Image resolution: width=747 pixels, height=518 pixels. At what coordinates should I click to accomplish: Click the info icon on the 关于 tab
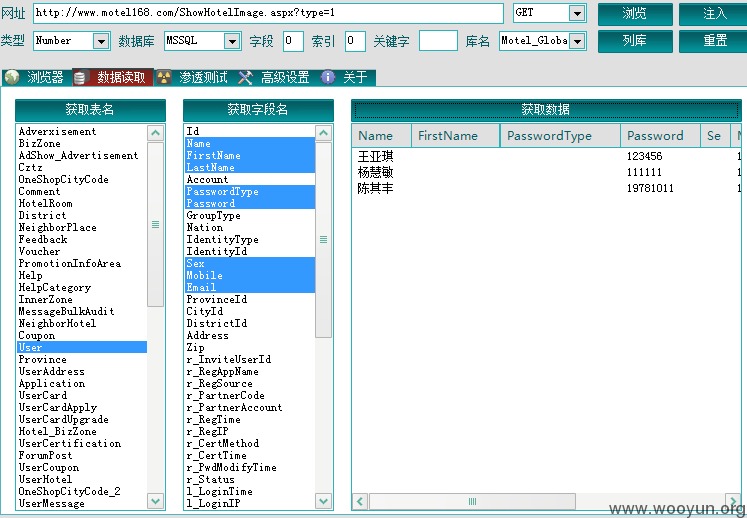328,77
